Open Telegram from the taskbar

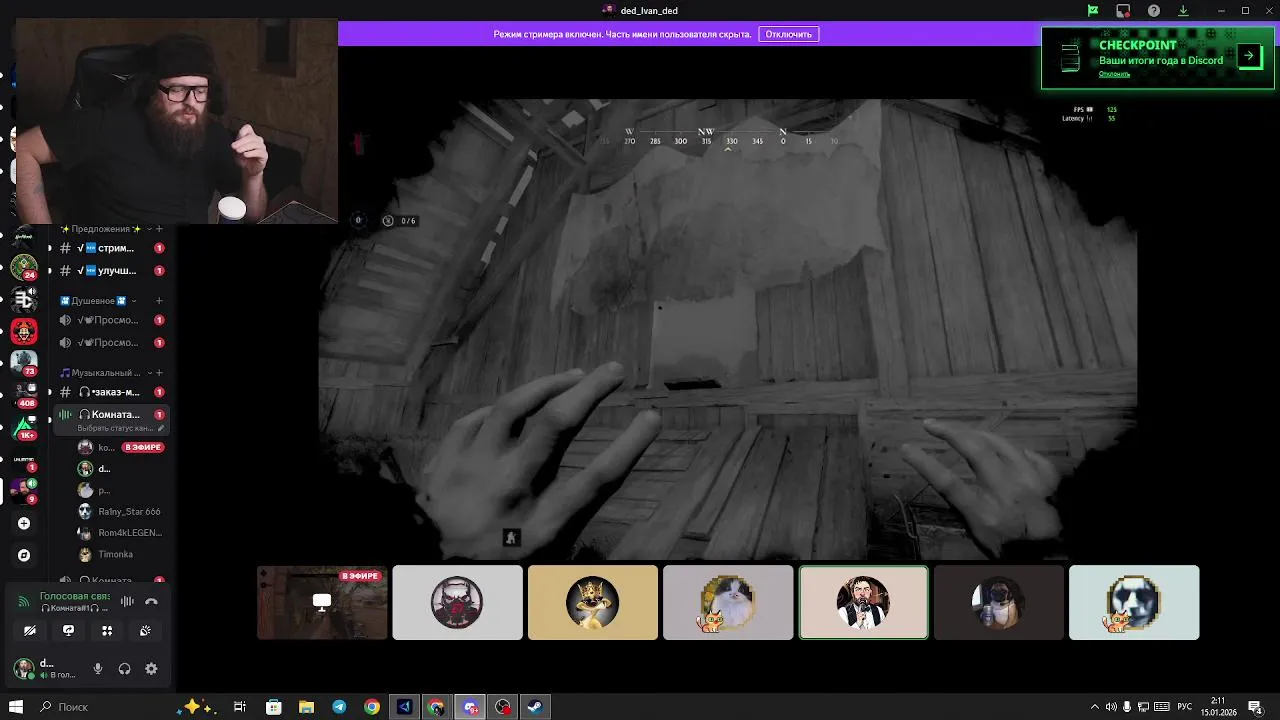(x=339, y=707)
